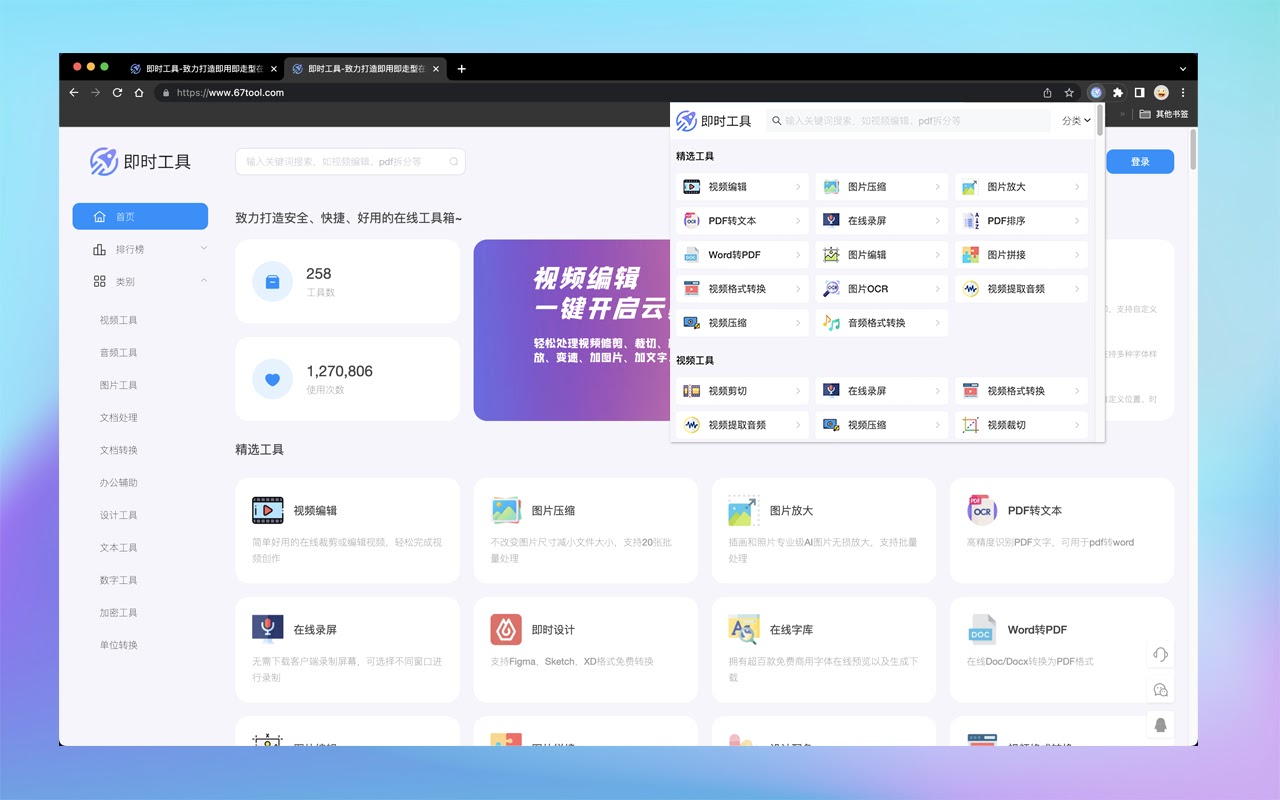Screen dimensions: 1280x800
Task: Click the 视频编辑 promotional banner
Action: pos(572,330)
